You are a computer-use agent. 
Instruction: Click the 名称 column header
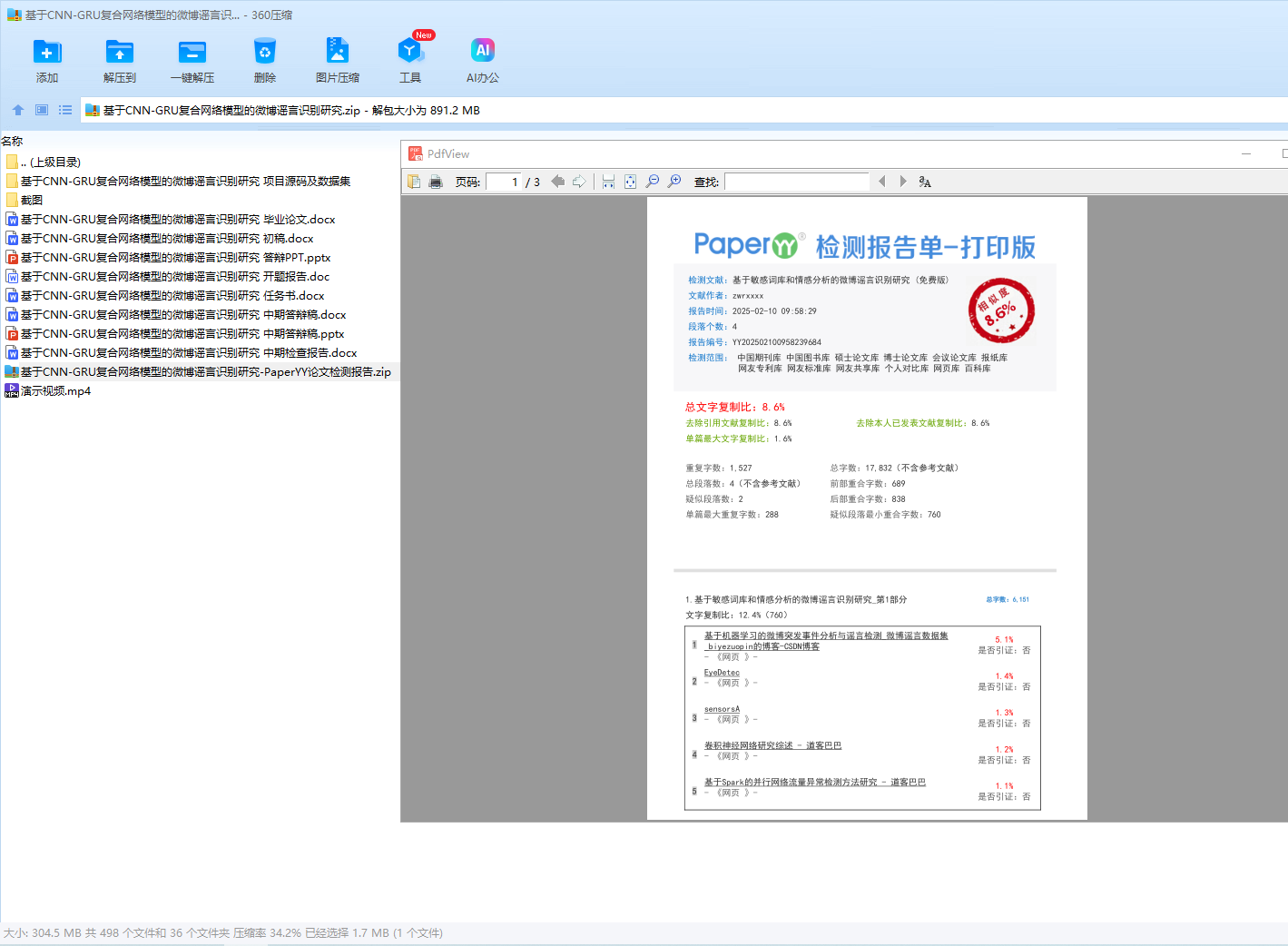pos(12,141)
